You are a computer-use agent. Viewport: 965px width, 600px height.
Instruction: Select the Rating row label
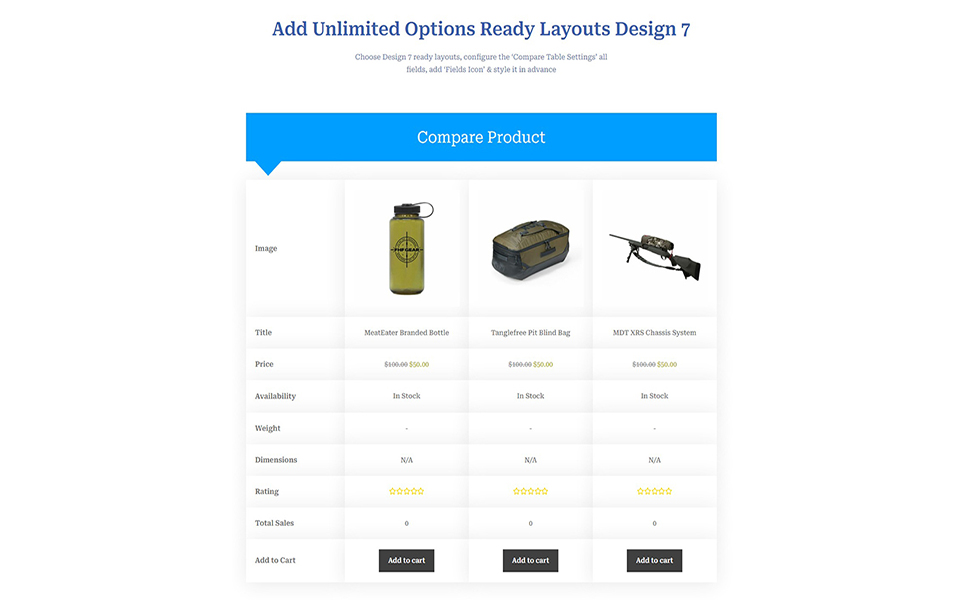(267, 492)
